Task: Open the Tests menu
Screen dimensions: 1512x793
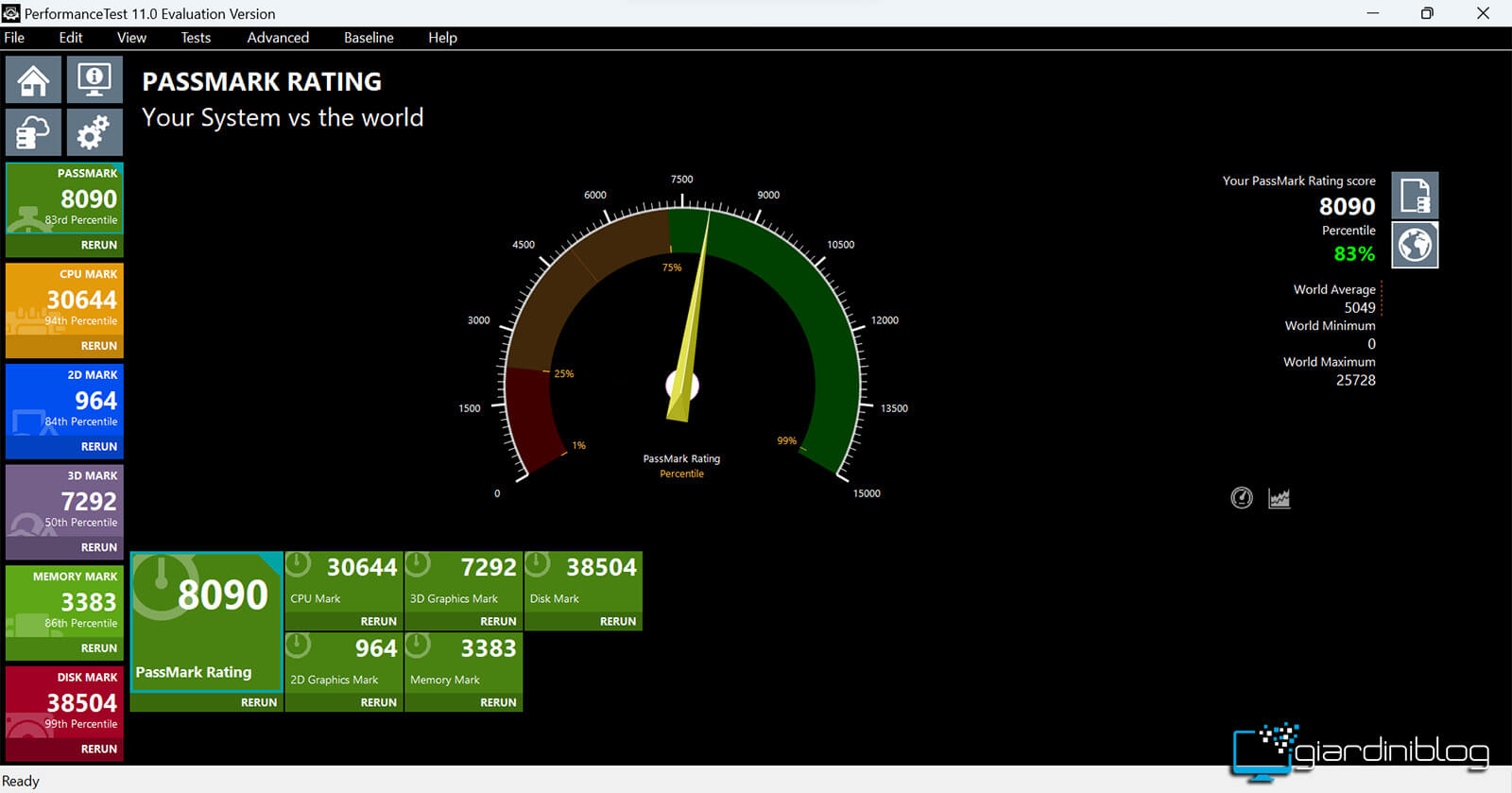Action: pyautogui.click(x=196, y=38)
